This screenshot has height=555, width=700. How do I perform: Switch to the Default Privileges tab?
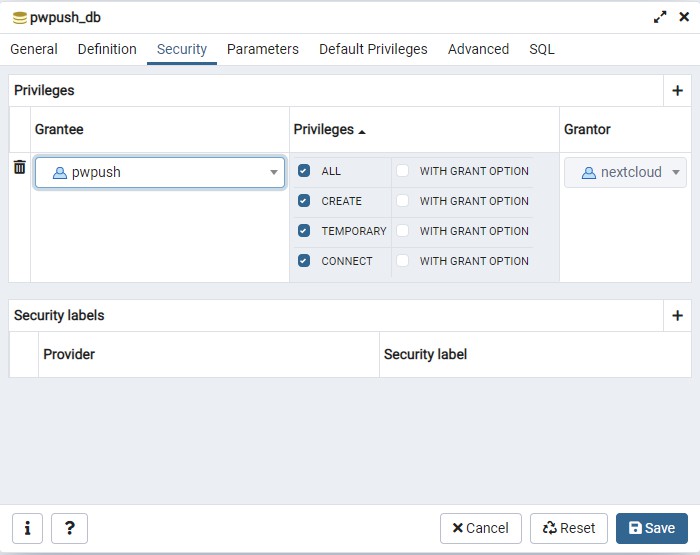click(x=373, y=49)
